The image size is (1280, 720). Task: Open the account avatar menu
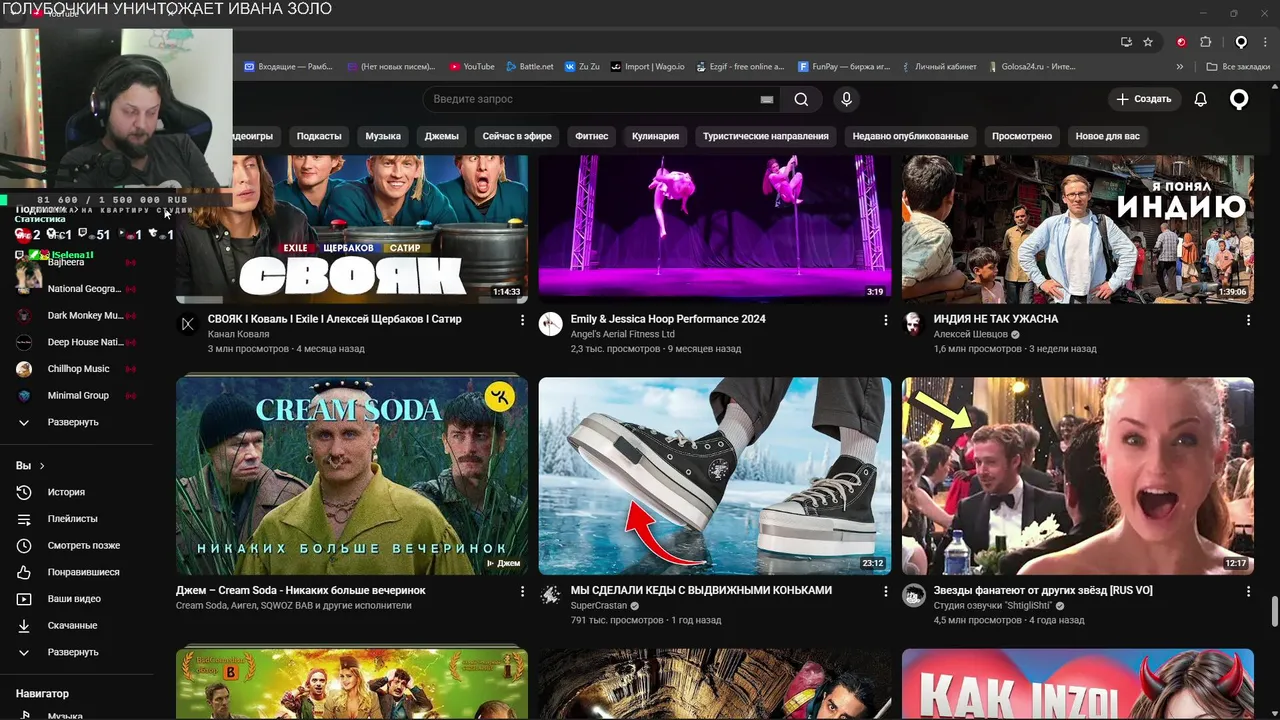[x=1239, y=99]
